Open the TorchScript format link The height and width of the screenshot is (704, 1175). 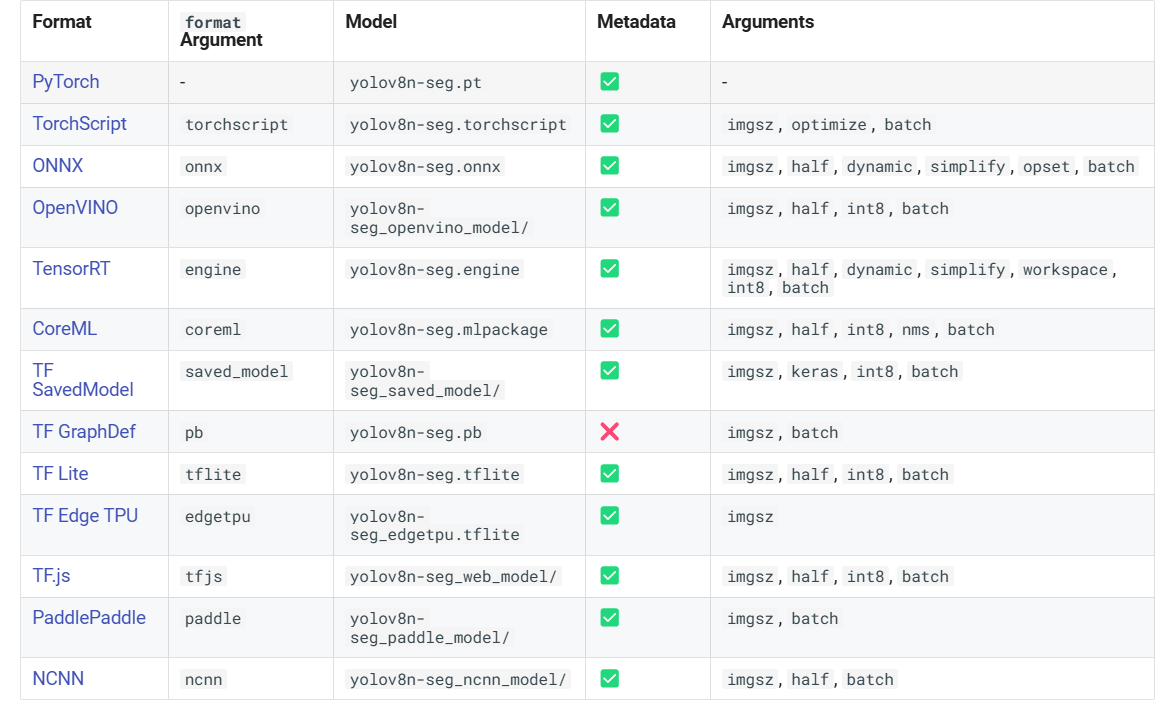click(x=79, y=124)
